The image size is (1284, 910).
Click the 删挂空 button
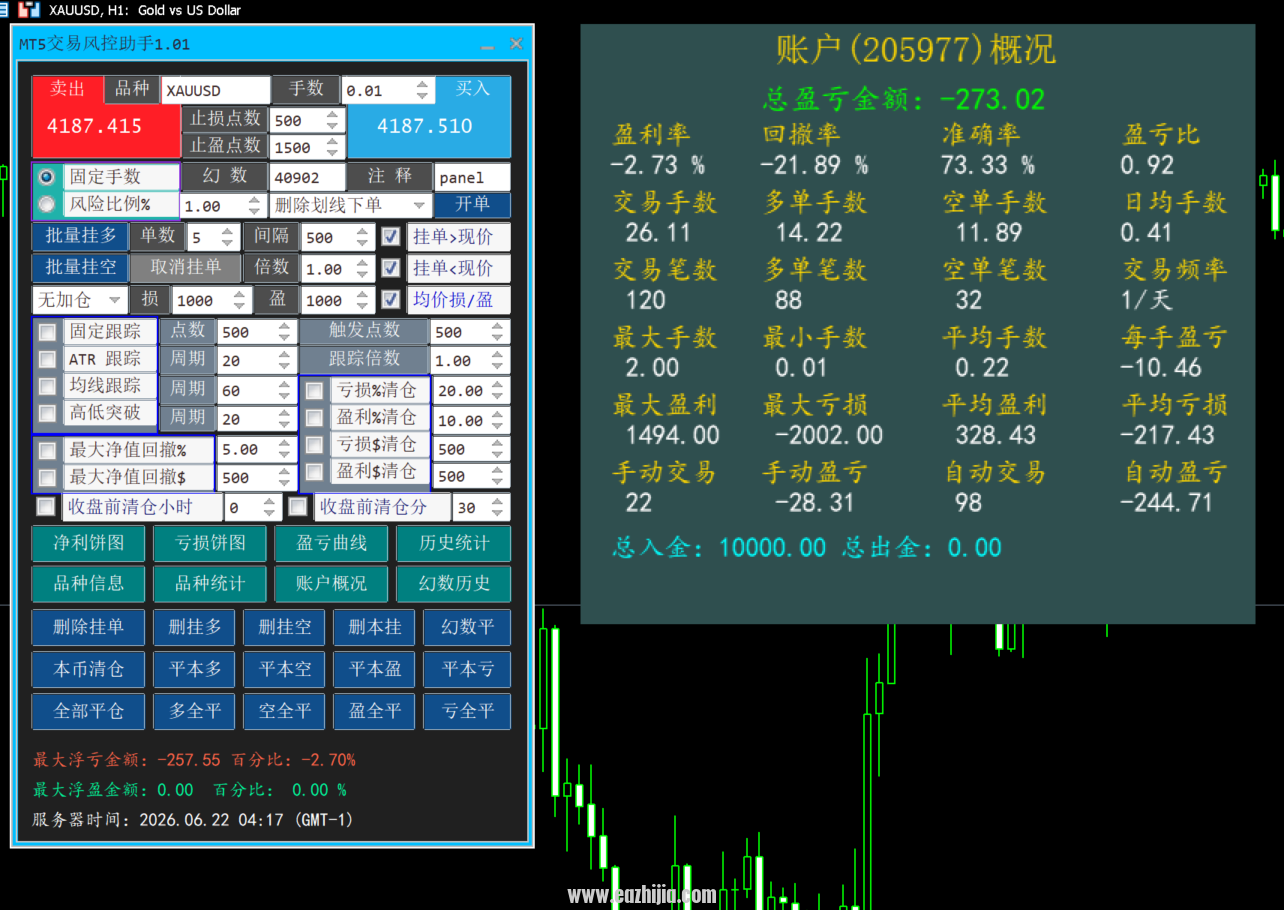285,628
